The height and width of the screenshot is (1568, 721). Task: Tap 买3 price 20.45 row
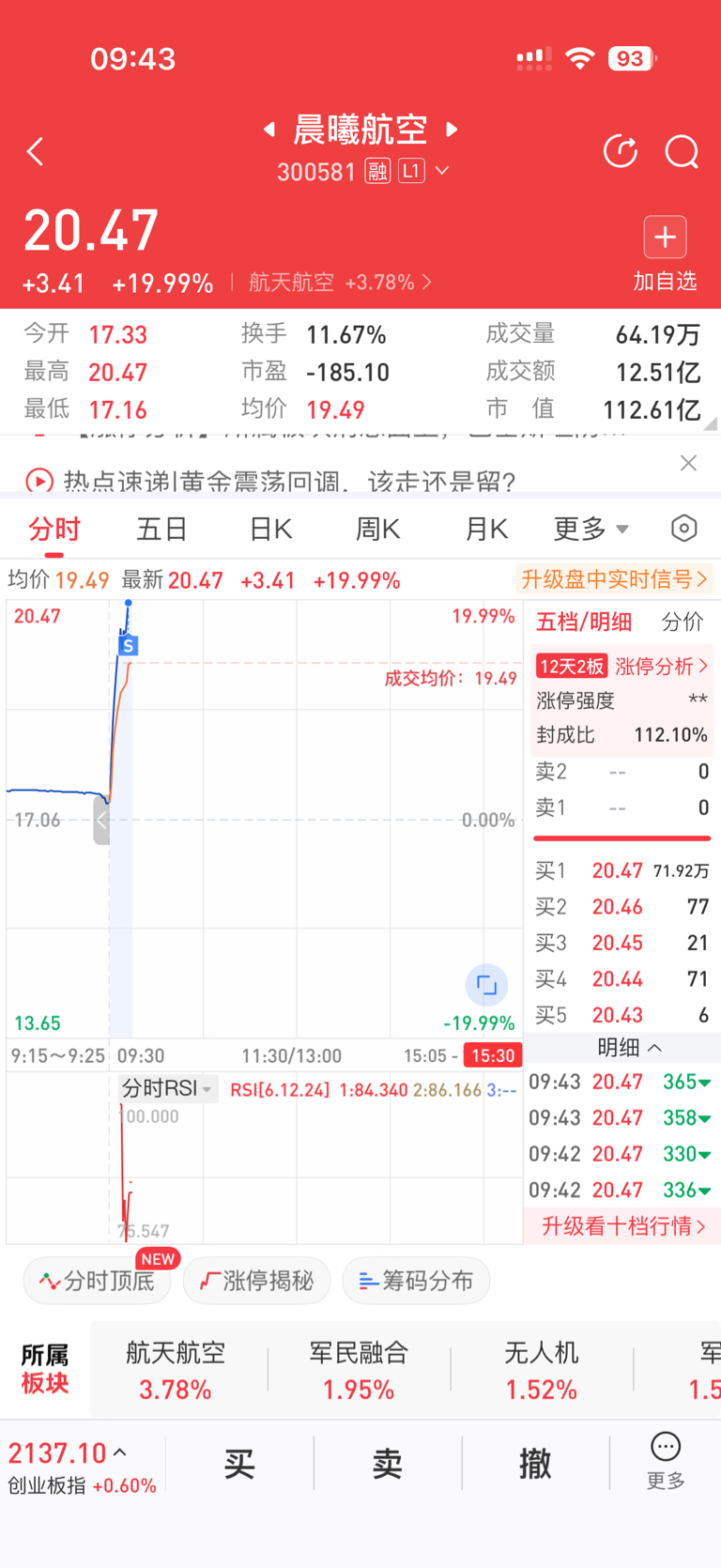tap(621, 943)
